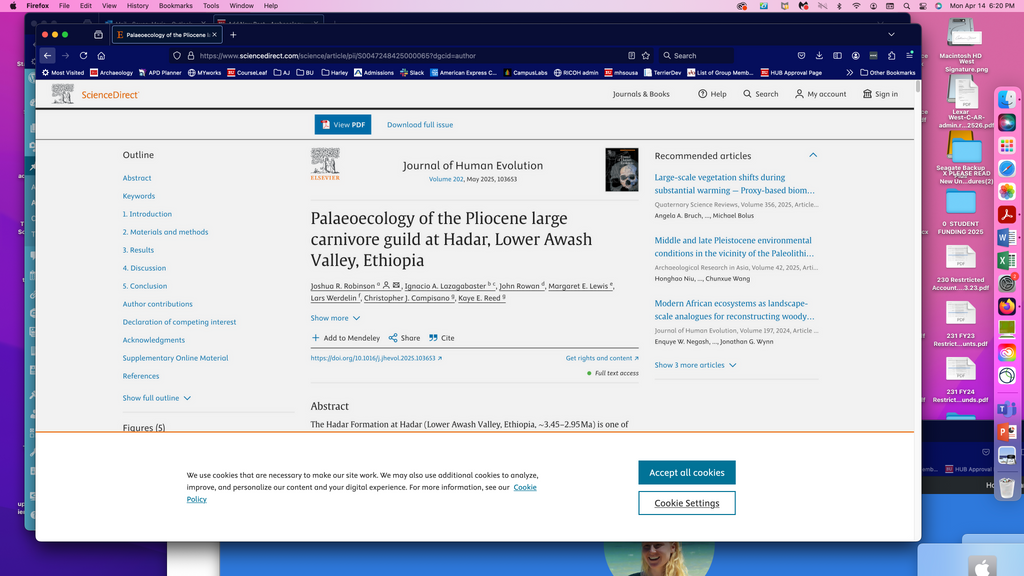Open the journal cover thumbnail
Viewport: 1024px width, 576px height.
pyautogui.click(x=621, y=170)
